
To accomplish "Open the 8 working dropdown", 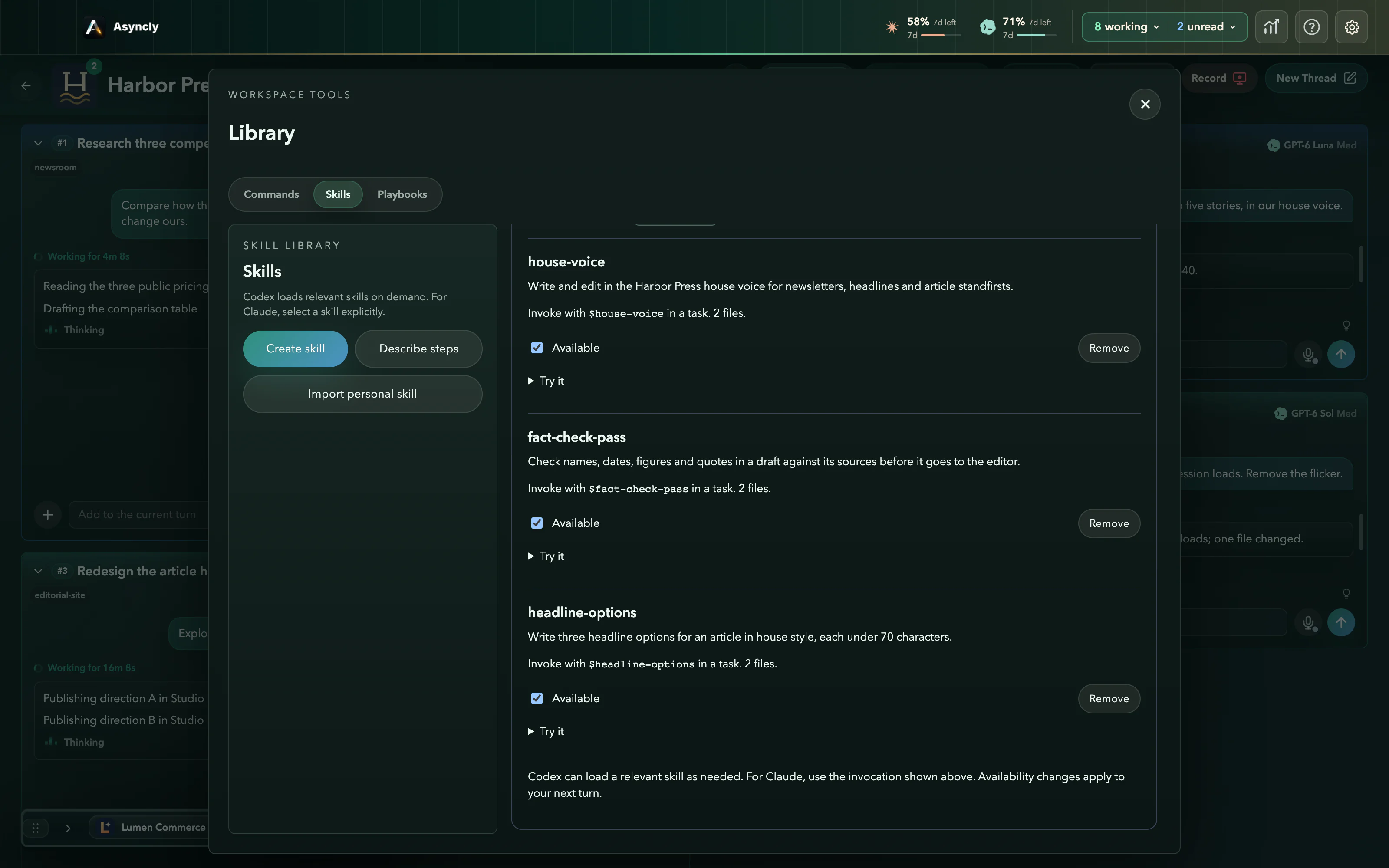I will click(x=1127, y=27).
